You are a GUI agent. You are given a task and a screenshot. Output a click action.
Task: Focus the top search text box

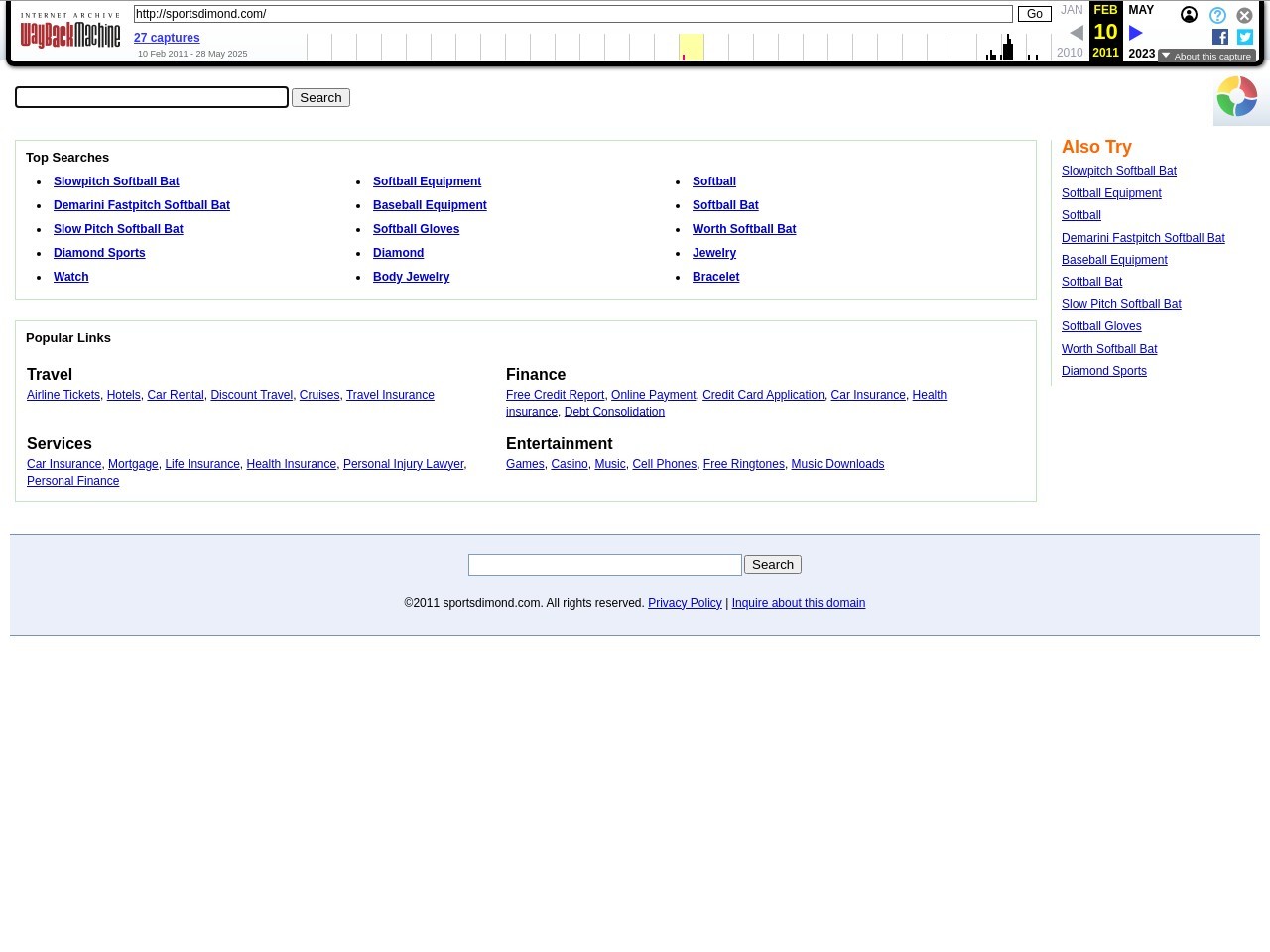152,97
